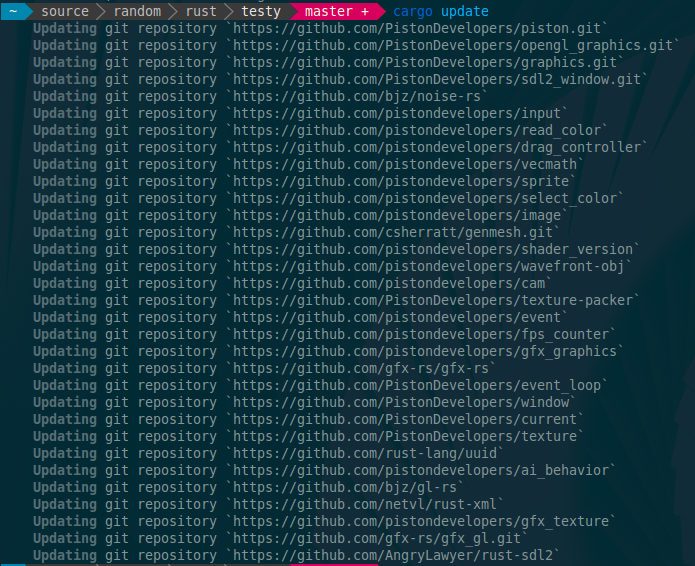The width and height of the screenshot is (695, 566).
Task: Click 'Updating' on the noise-rs line
Action: (x=65, y=97)
